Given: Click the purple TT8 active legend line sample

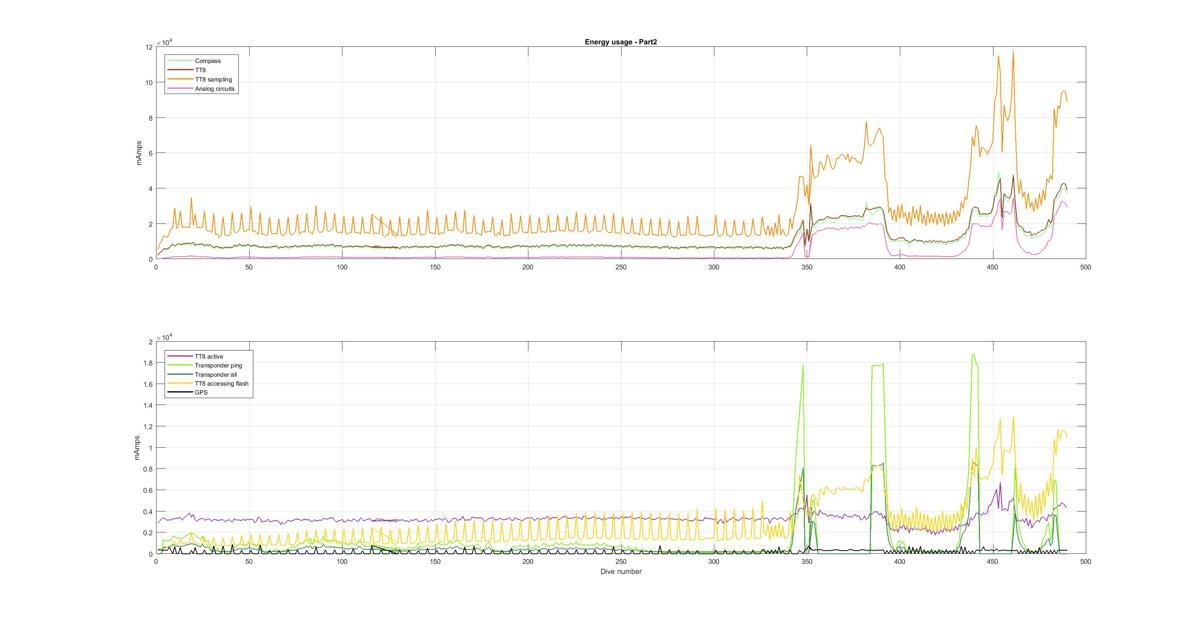Looking at the screenshot, I should [x=180, y=356].
